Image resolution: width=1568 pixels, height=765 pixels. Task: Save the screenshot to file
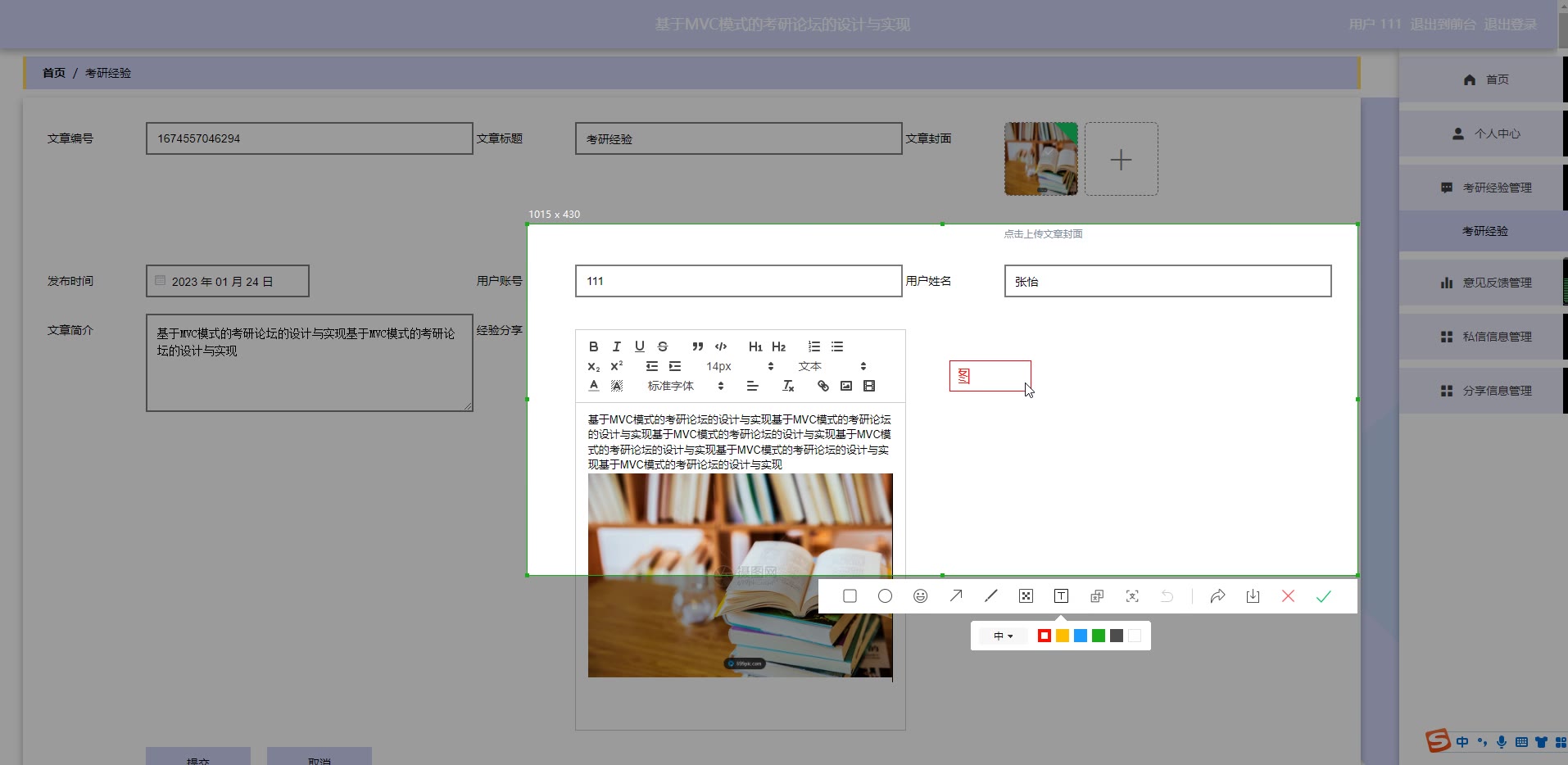coord(1253,596)
